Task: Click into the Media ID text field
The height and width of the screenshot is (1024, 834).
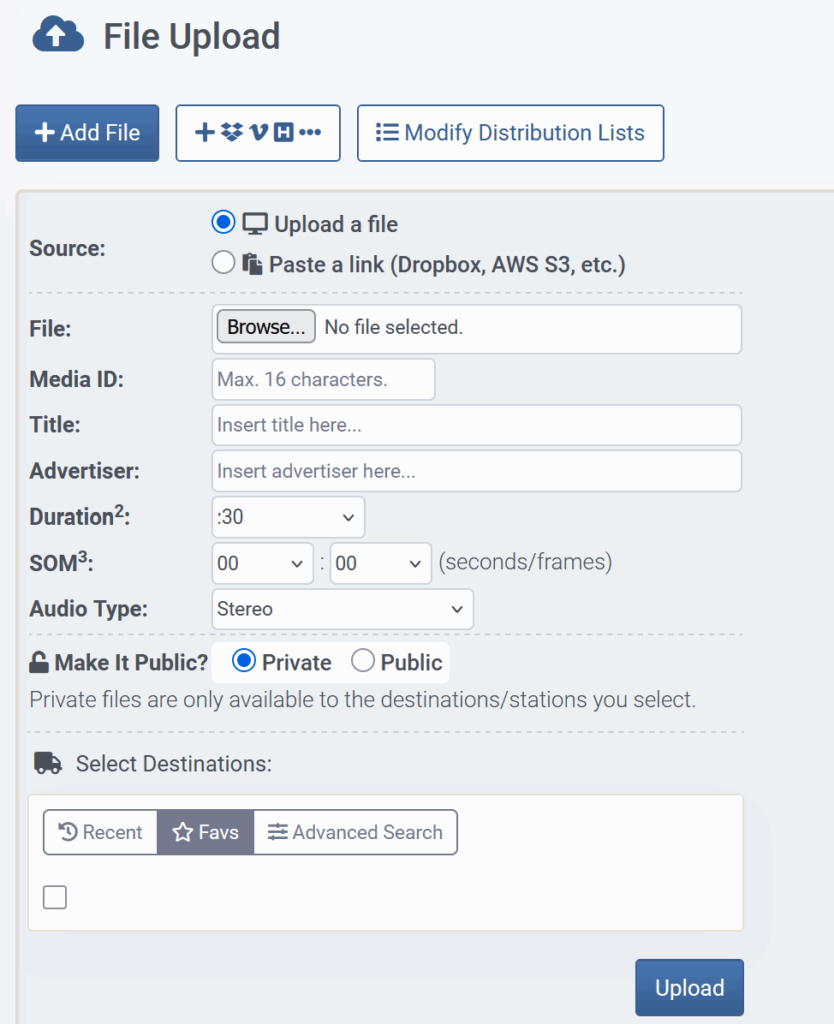Action: [x=323, y=380]
